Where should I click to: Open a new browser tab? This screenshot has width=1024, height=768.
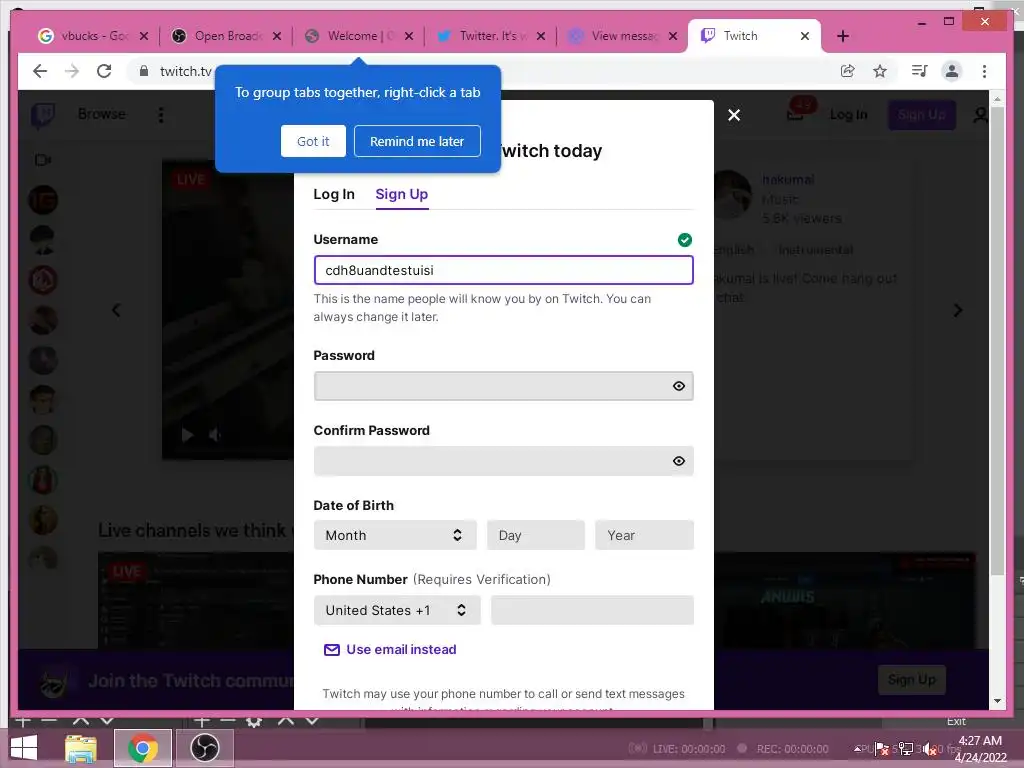[842, 36]
